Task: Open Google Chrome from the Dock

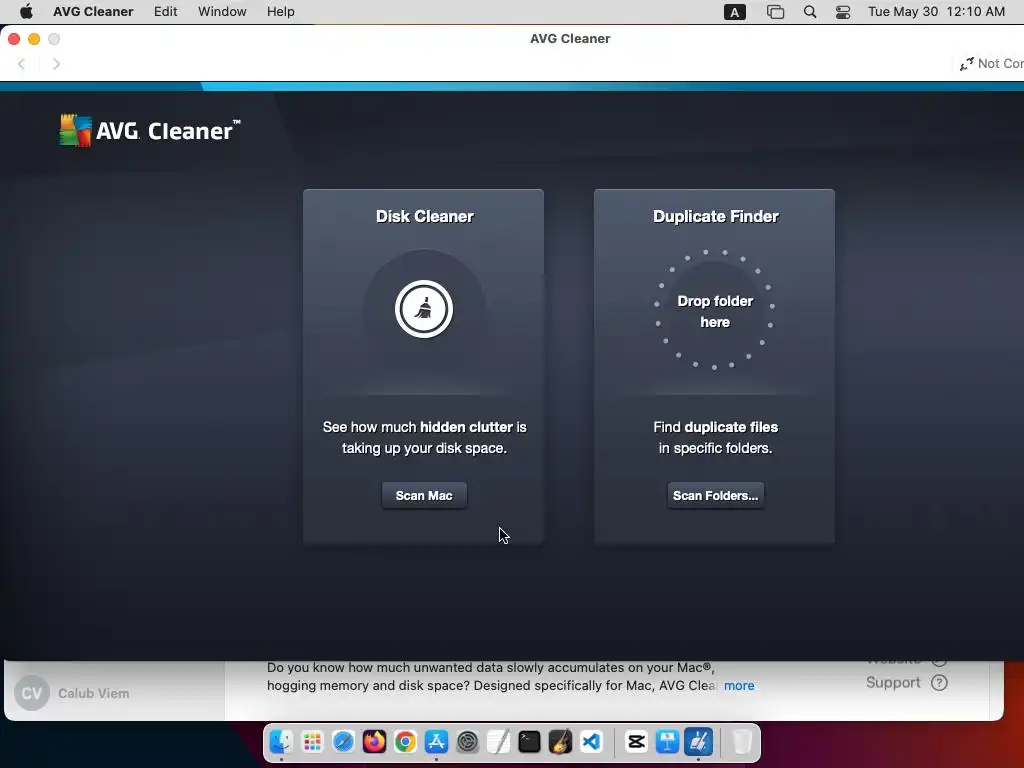Action: coord(406,742)
